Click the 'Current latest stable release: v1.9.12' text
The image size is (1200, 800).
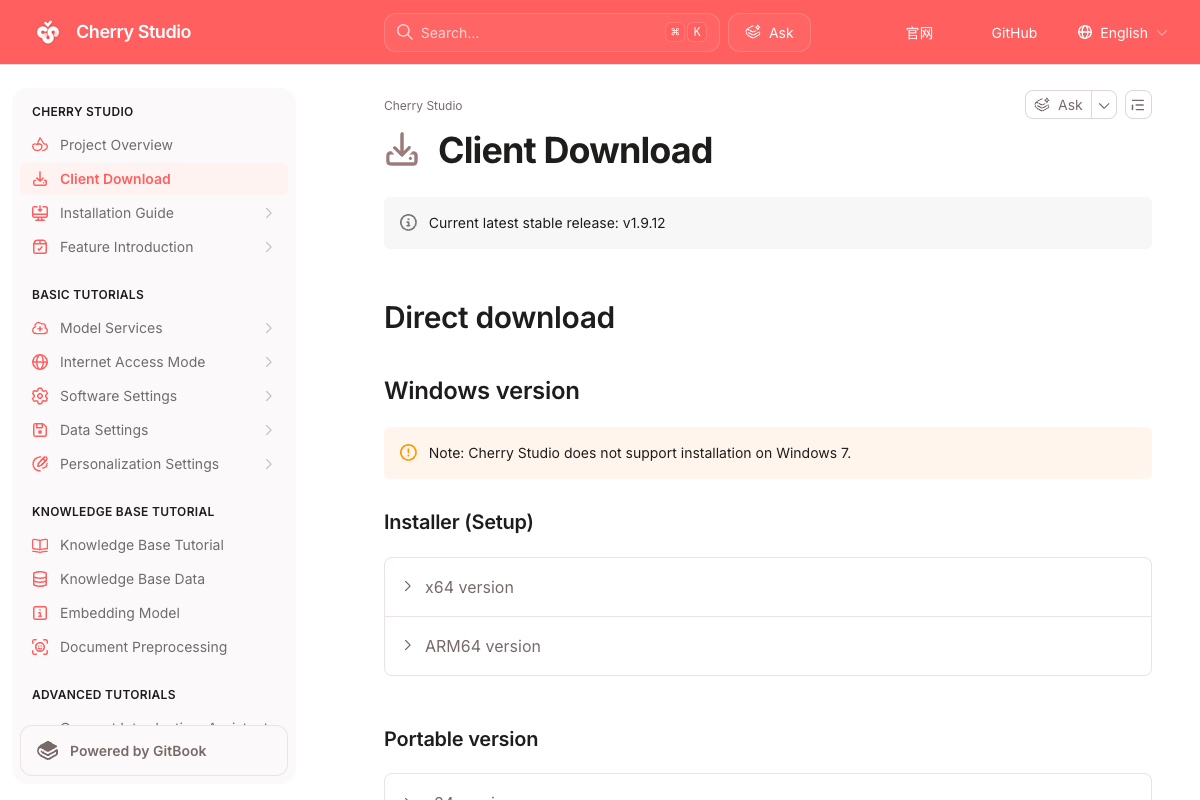pyautogui.click(x=547, y=223)
